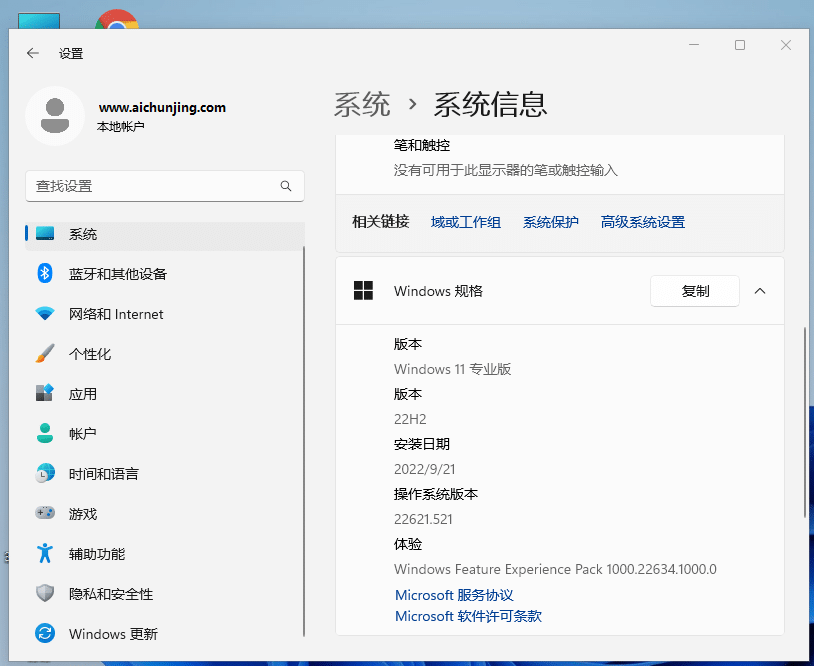Click the install date 2022/9/21
The height and width of the screenshot is (666, 814).
point(425,469)
